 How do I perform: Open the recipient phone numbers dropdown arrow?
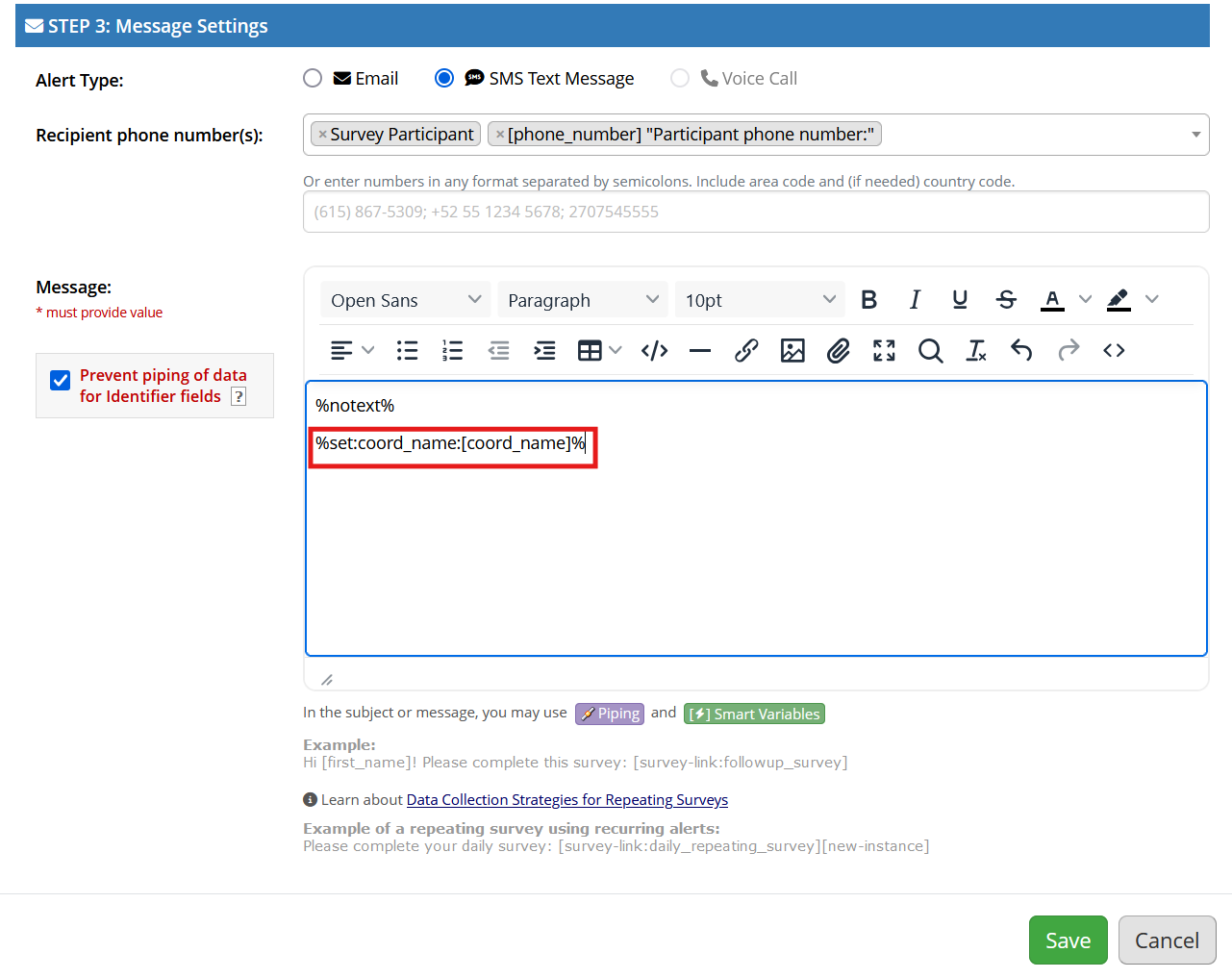1195,135
